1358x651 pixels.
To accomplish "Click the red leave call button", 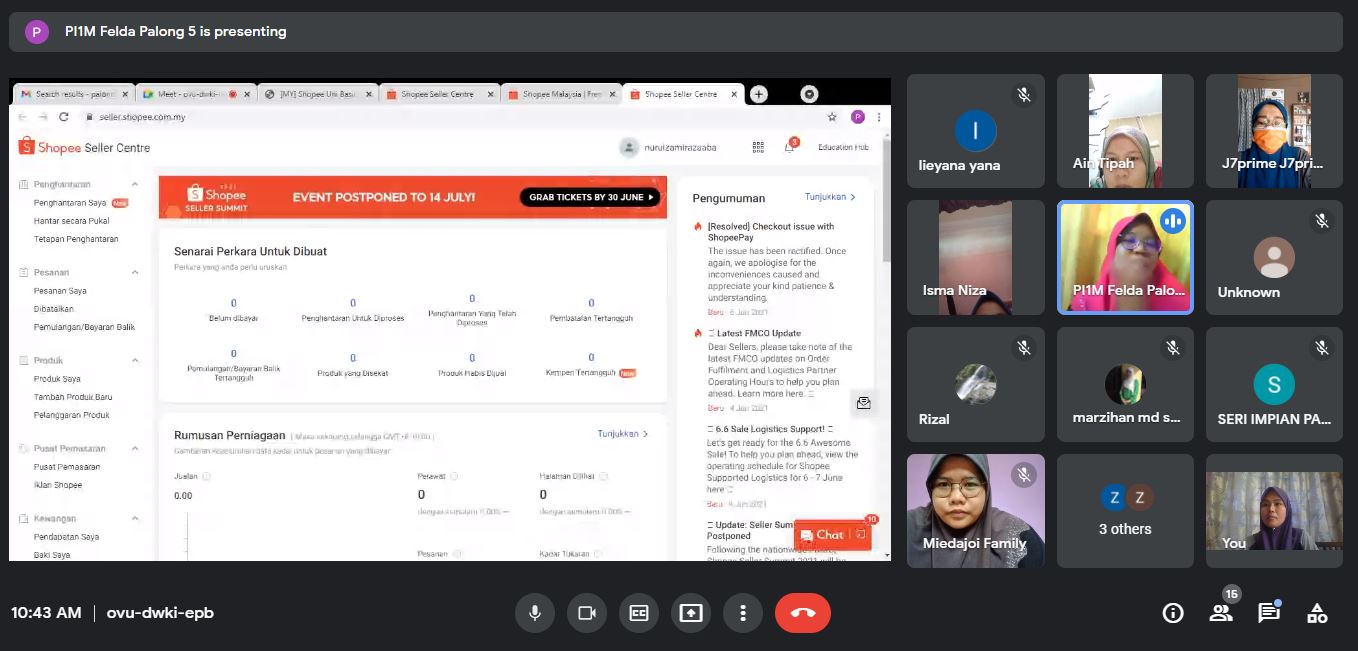I will (x=802, y=613).
